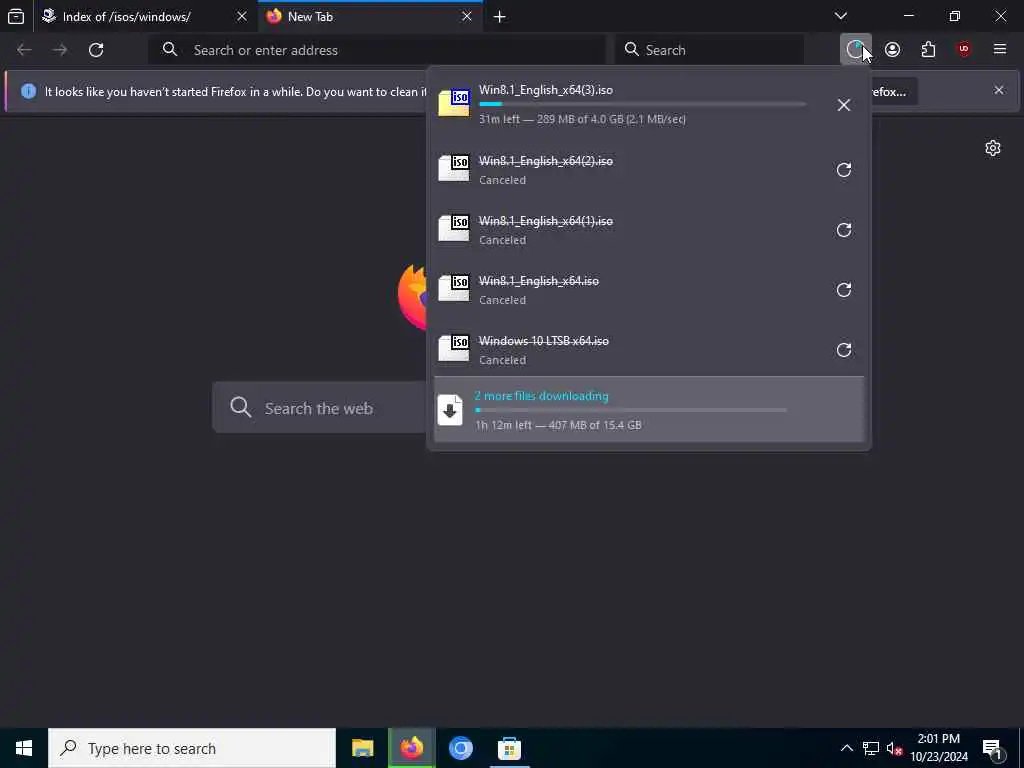The image size is (1024, 768).
Task: Click the uBlock Origin shield icon
Action: coord(964,50)
